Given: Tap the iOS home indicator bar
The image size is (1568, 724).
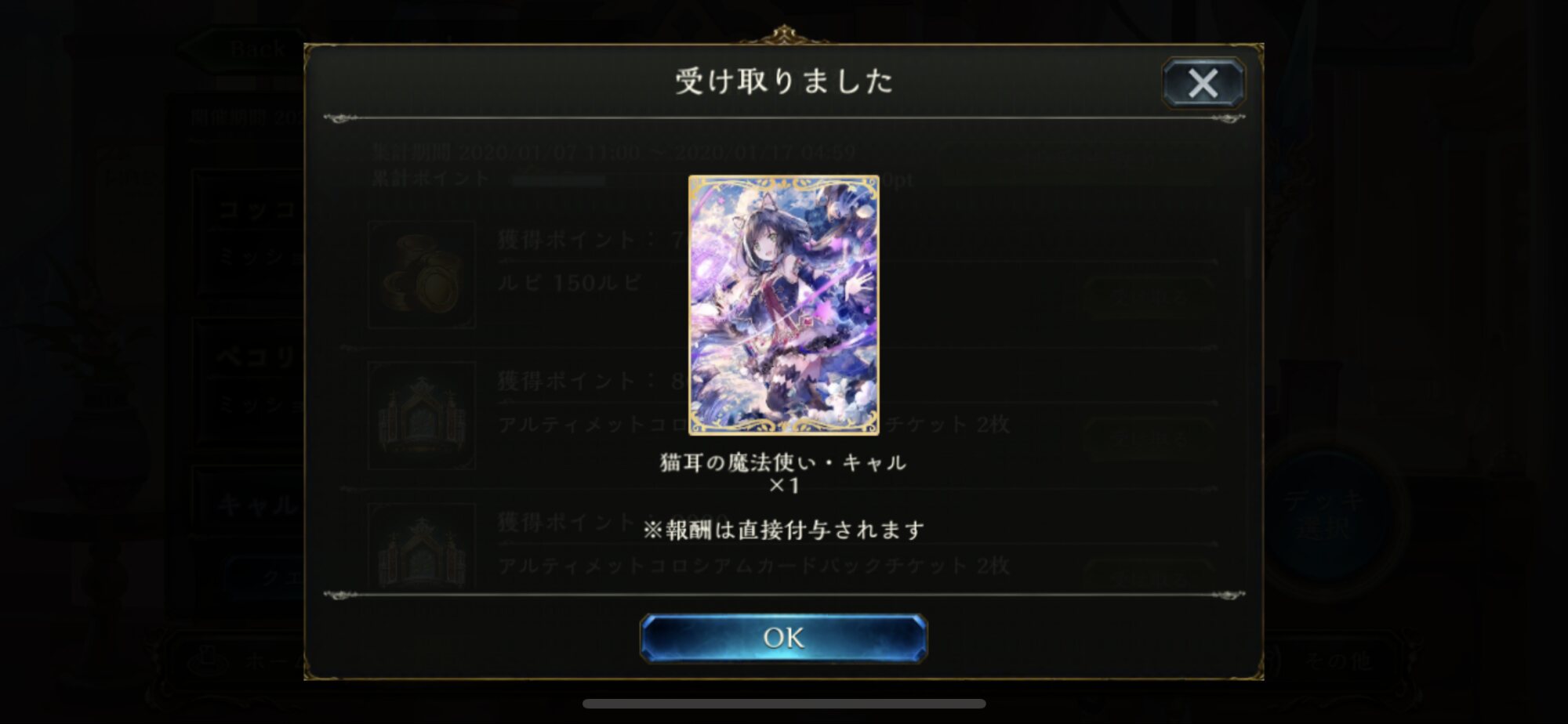Looking at the screenshot, I should [x=784, y=704].
